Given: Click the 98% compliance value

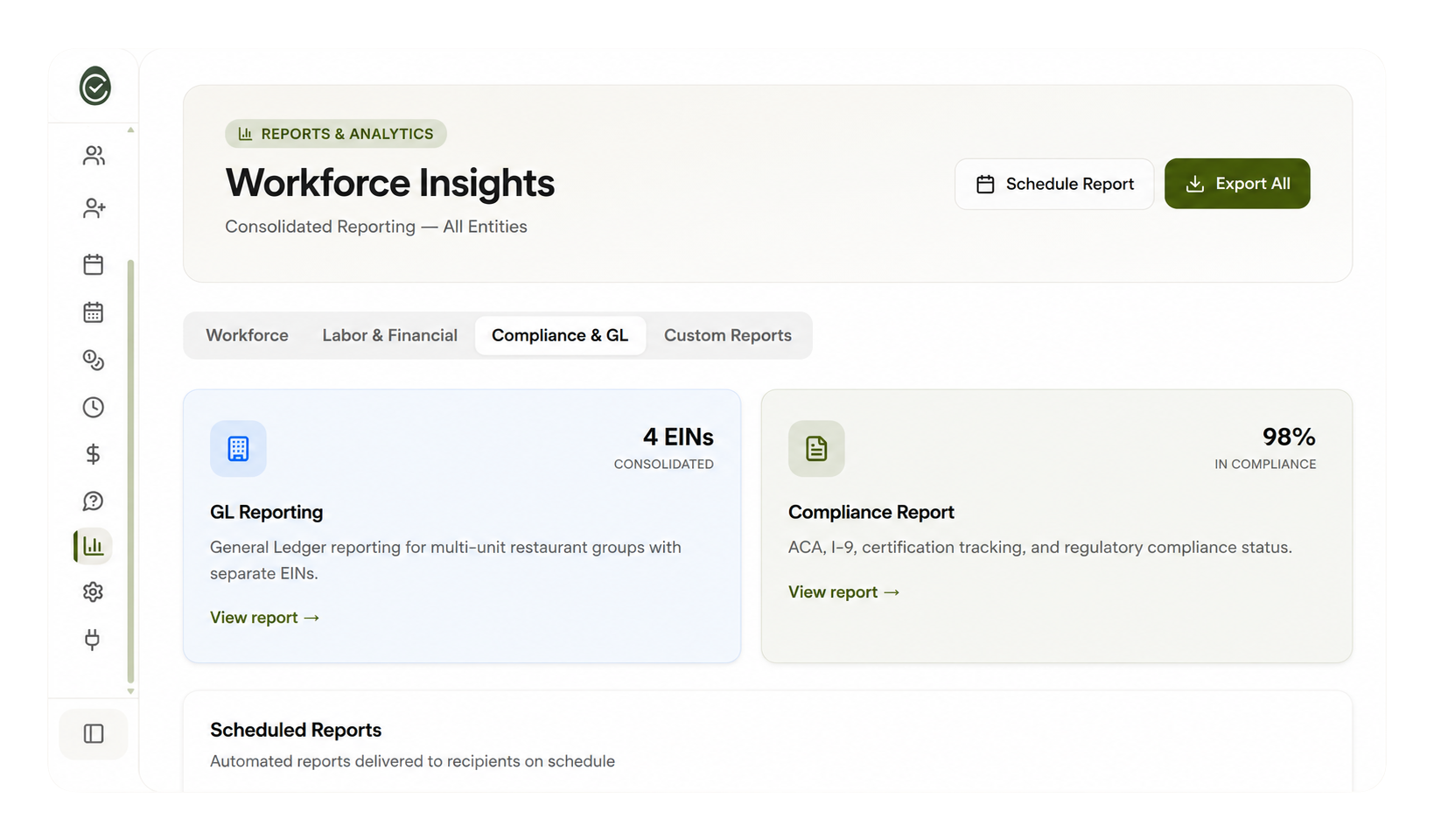Looking at the screenshot, I should 1289,437.
